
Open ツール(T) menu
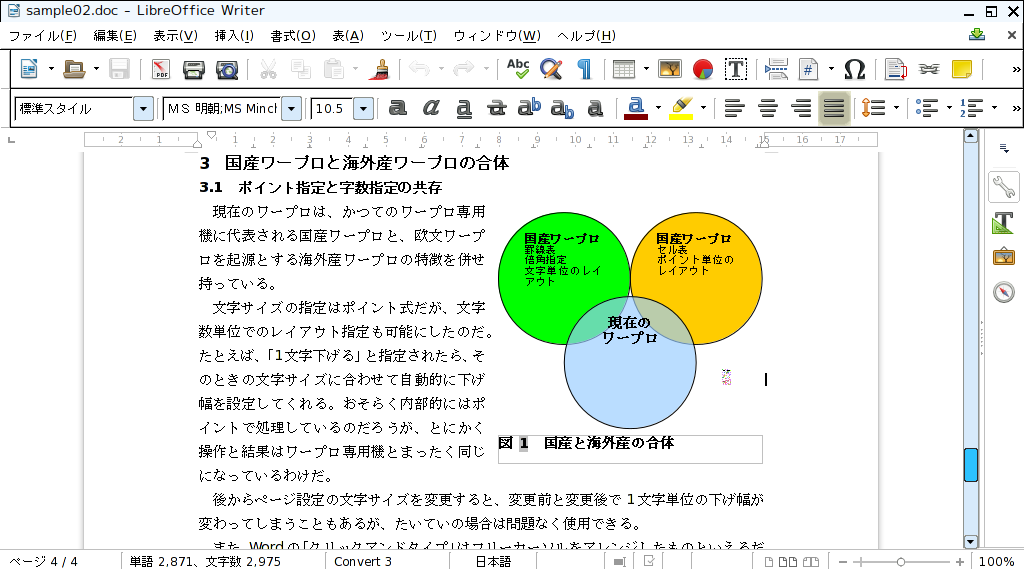click(409, 35)
